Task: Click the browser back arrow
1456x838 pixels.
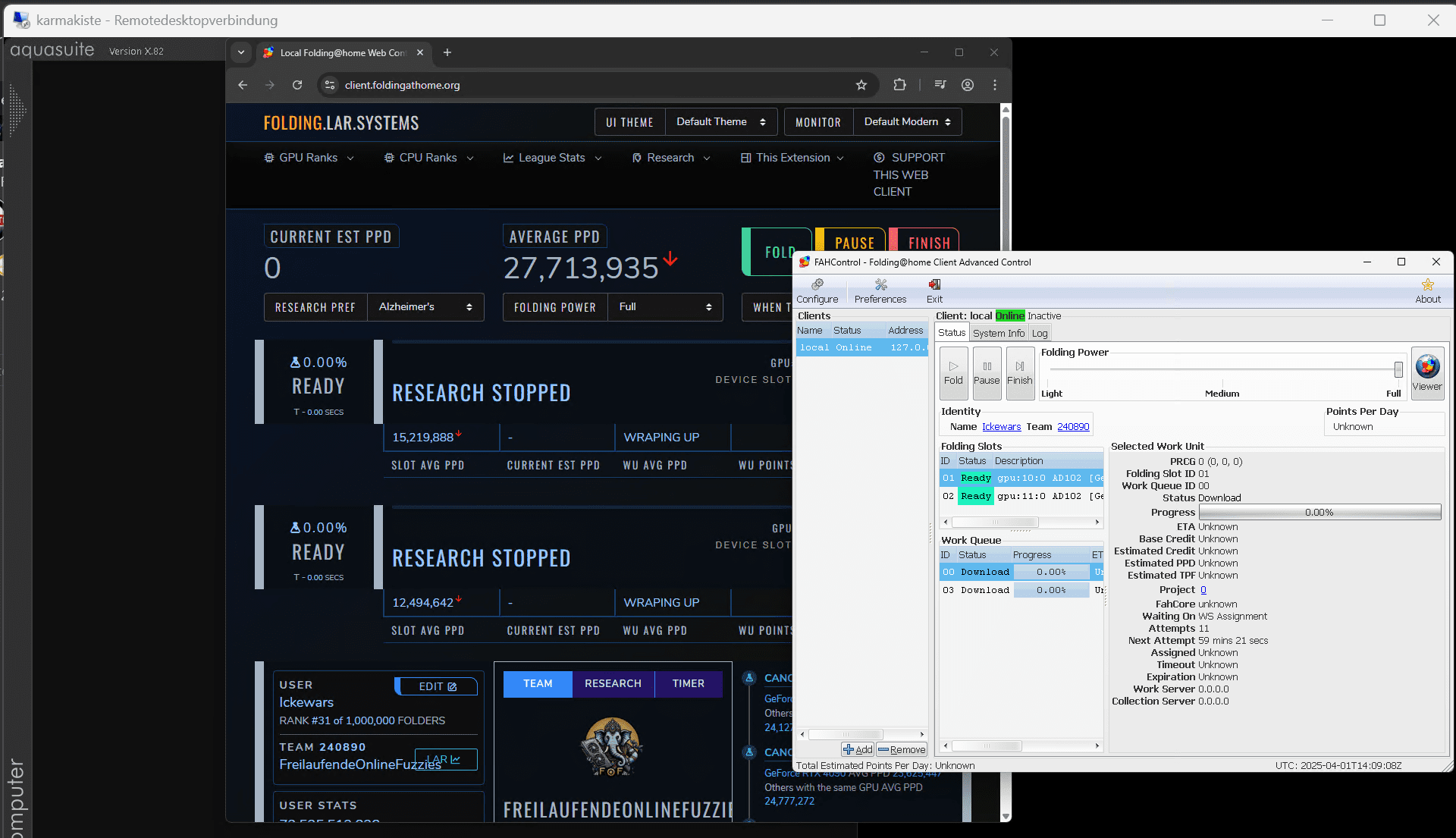Action: click(243, 85)
